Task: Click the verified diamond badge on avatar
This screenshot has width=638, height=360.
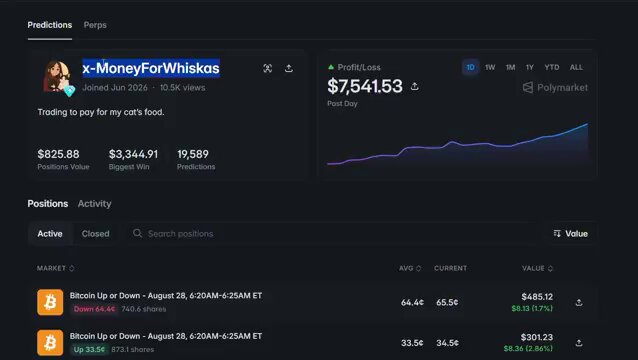Action: [70, 91]
